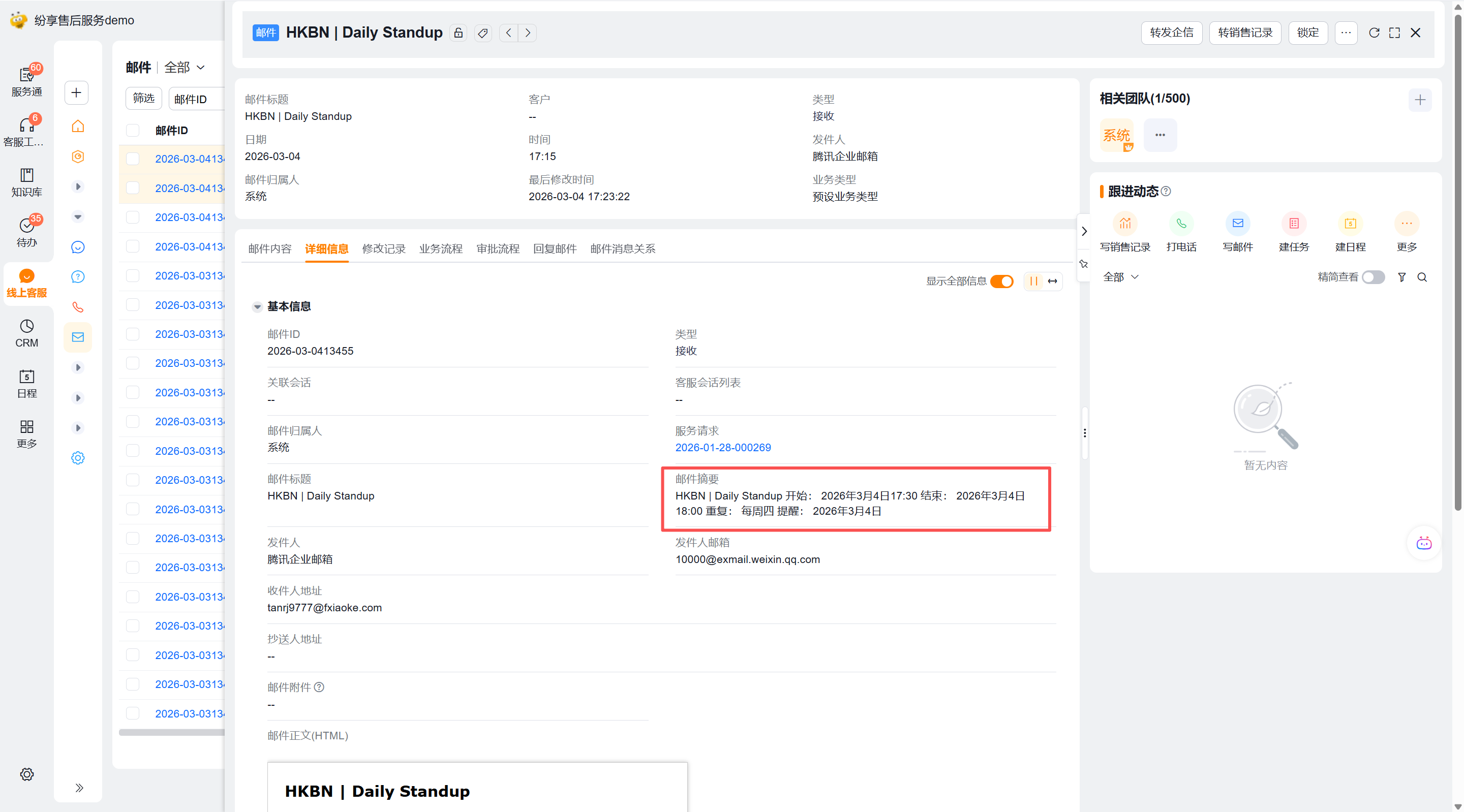The image size is (1464, 812).
Task: Click the tag icon beside email title
Action: click(x=482, y=33)
